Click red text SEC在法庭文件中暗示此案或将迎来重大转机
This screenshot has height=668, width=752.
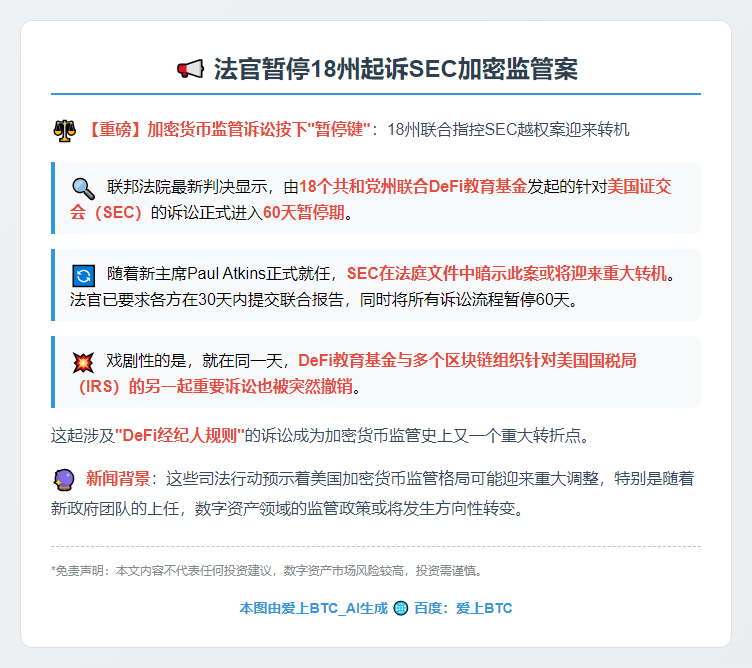(507, 273)
